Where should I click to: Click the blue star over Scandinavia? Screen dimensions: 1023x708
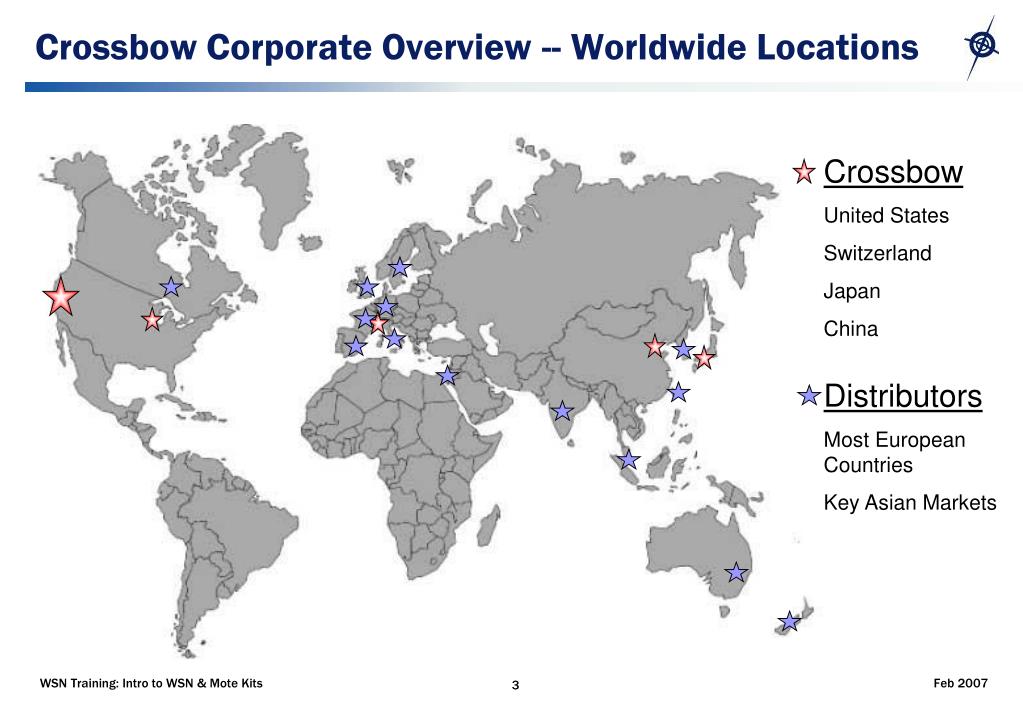tap(399, 267)
